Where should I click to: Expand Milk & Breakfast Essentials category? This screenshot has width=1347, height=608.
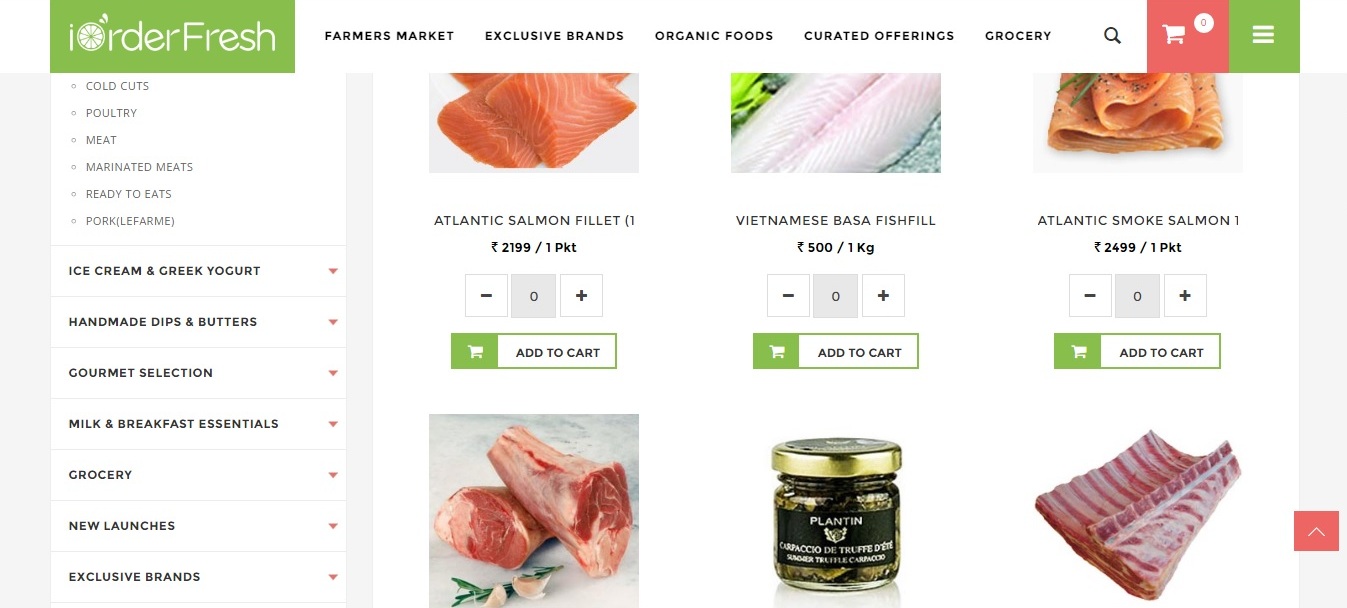coord(198,424)
